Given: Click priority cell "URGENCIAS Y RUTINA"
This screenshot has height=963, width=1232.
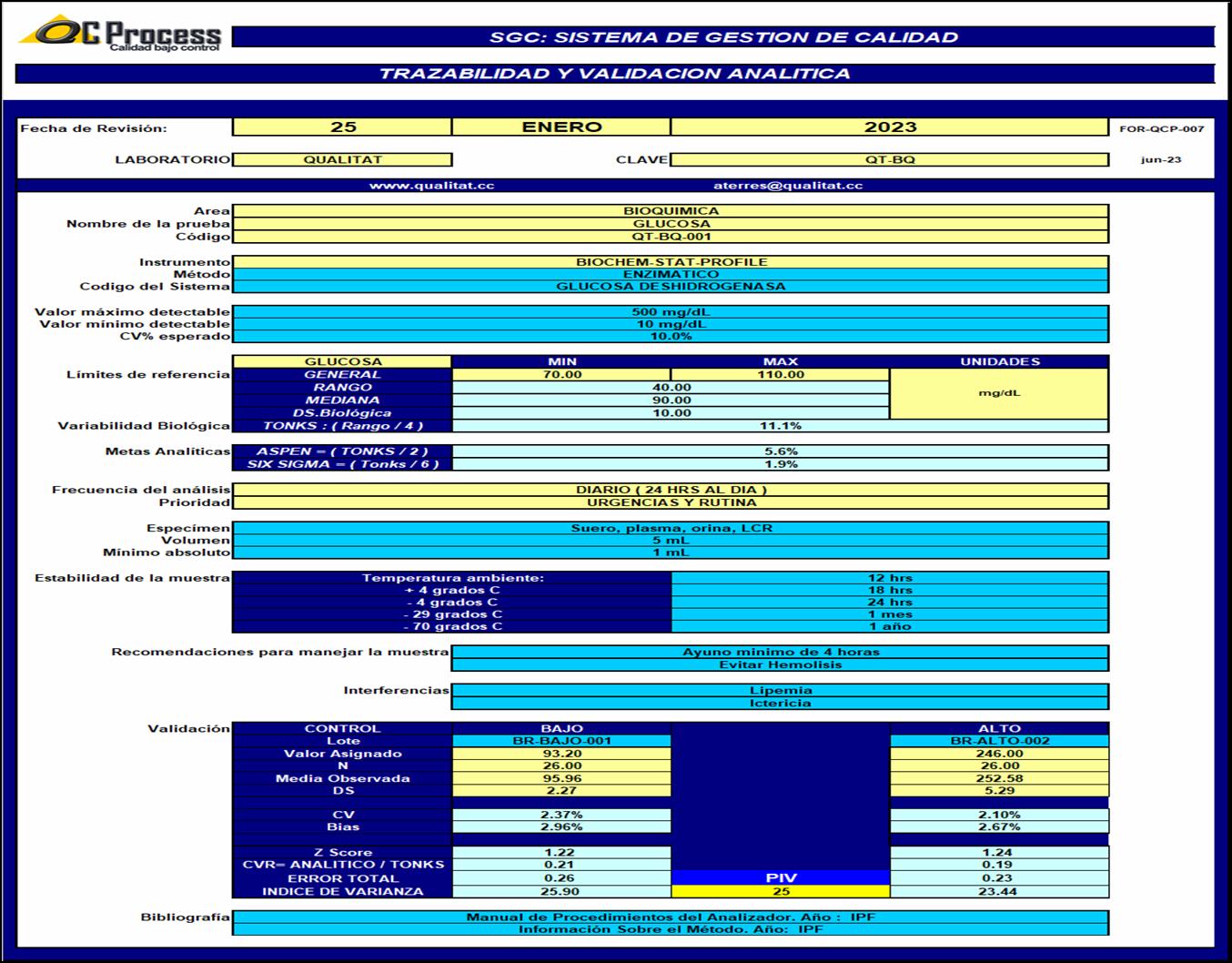Looking at the screenshot, I should point(671,502).
